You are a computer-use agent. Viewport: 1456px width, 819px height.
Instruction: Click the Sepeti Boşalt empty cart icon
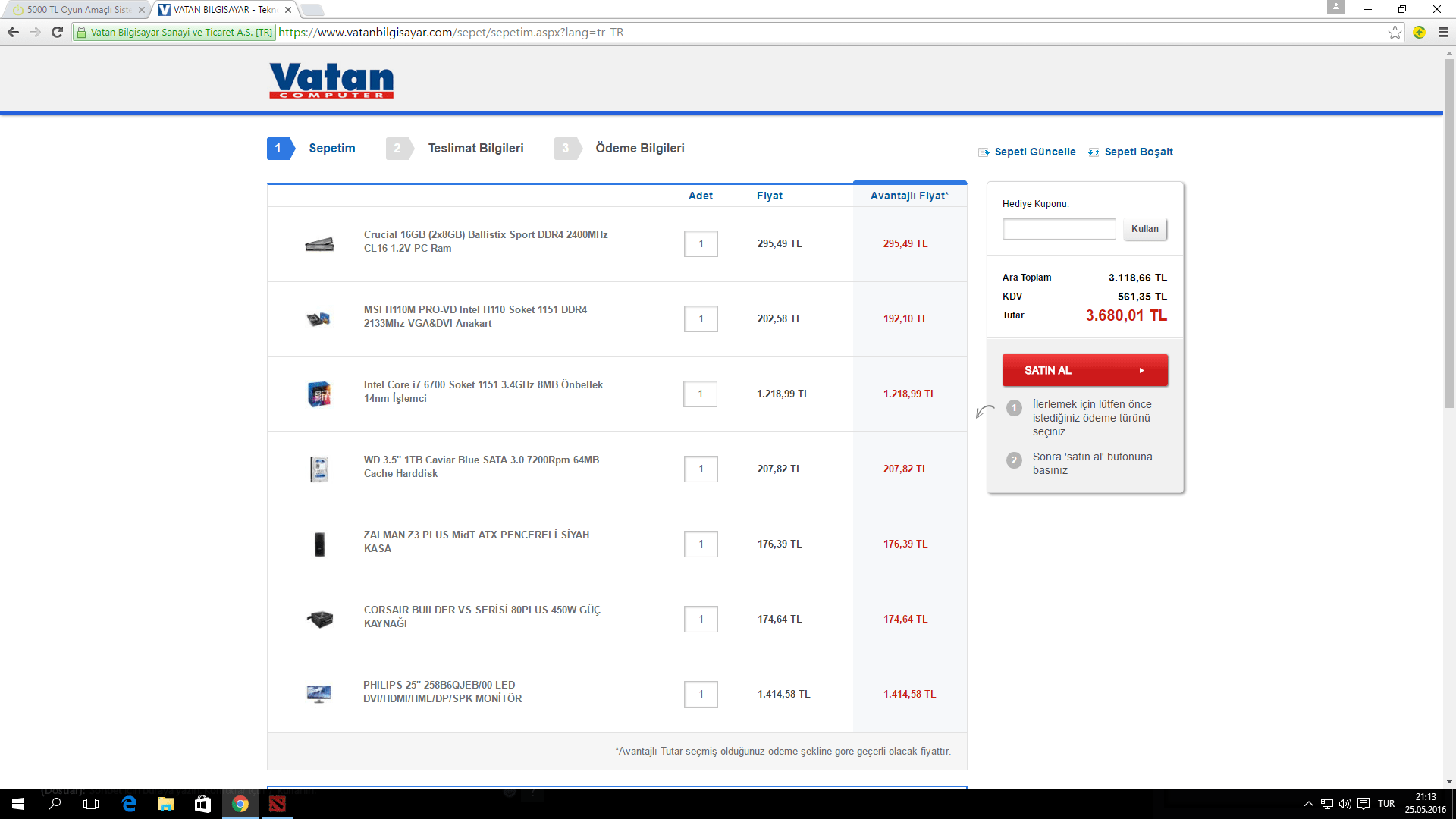click(1094, 152)
